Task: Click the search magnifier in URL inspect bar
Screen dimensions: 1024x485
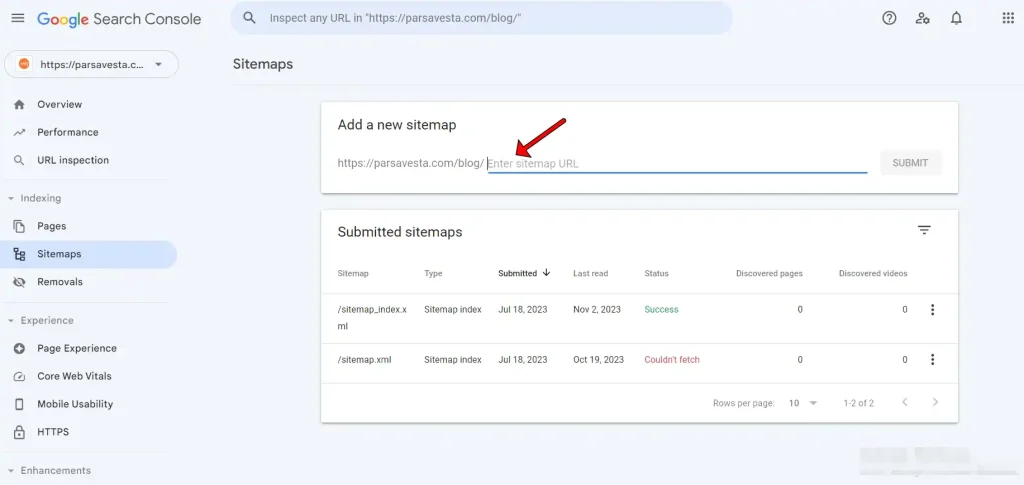Action: coord(249,18)
